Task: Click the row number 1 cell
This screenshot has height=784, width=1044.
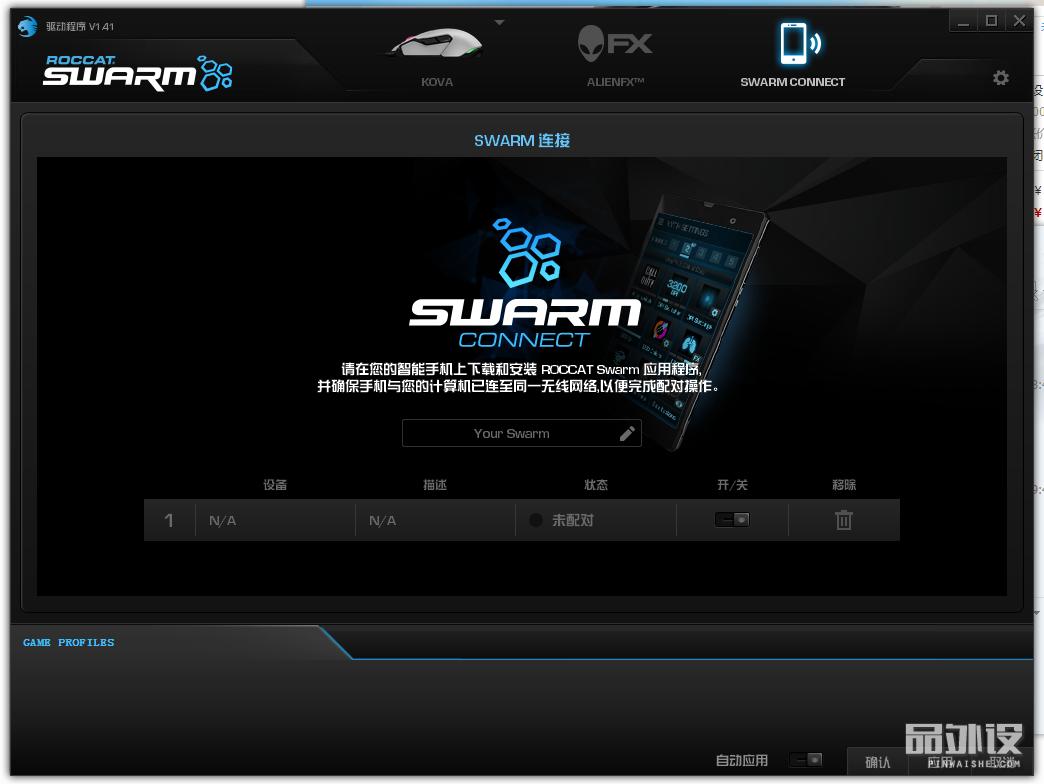Action: (x=169, y=520)
